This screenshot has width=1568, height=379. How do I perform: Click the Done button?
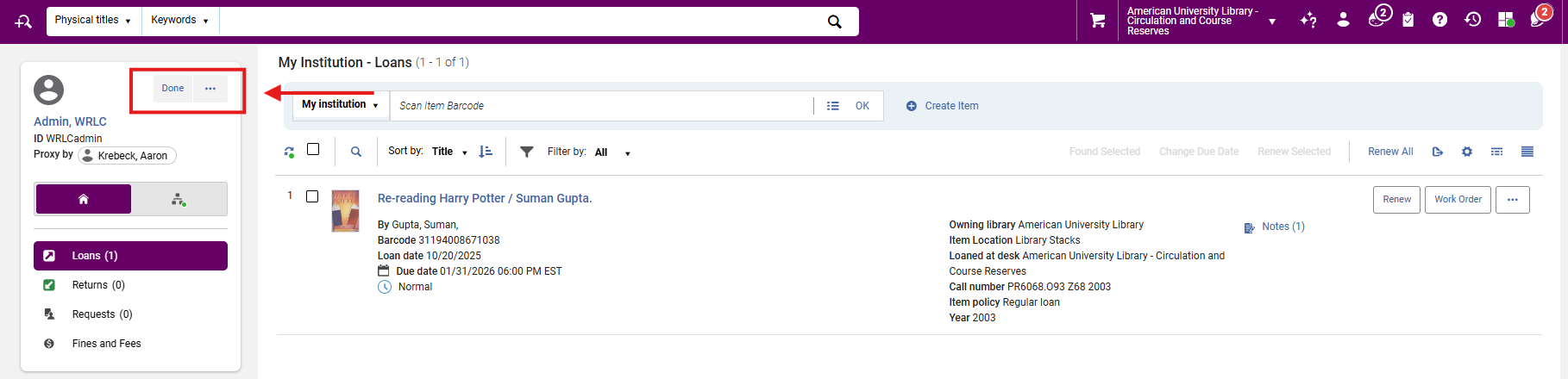click(x=172, y=89)
